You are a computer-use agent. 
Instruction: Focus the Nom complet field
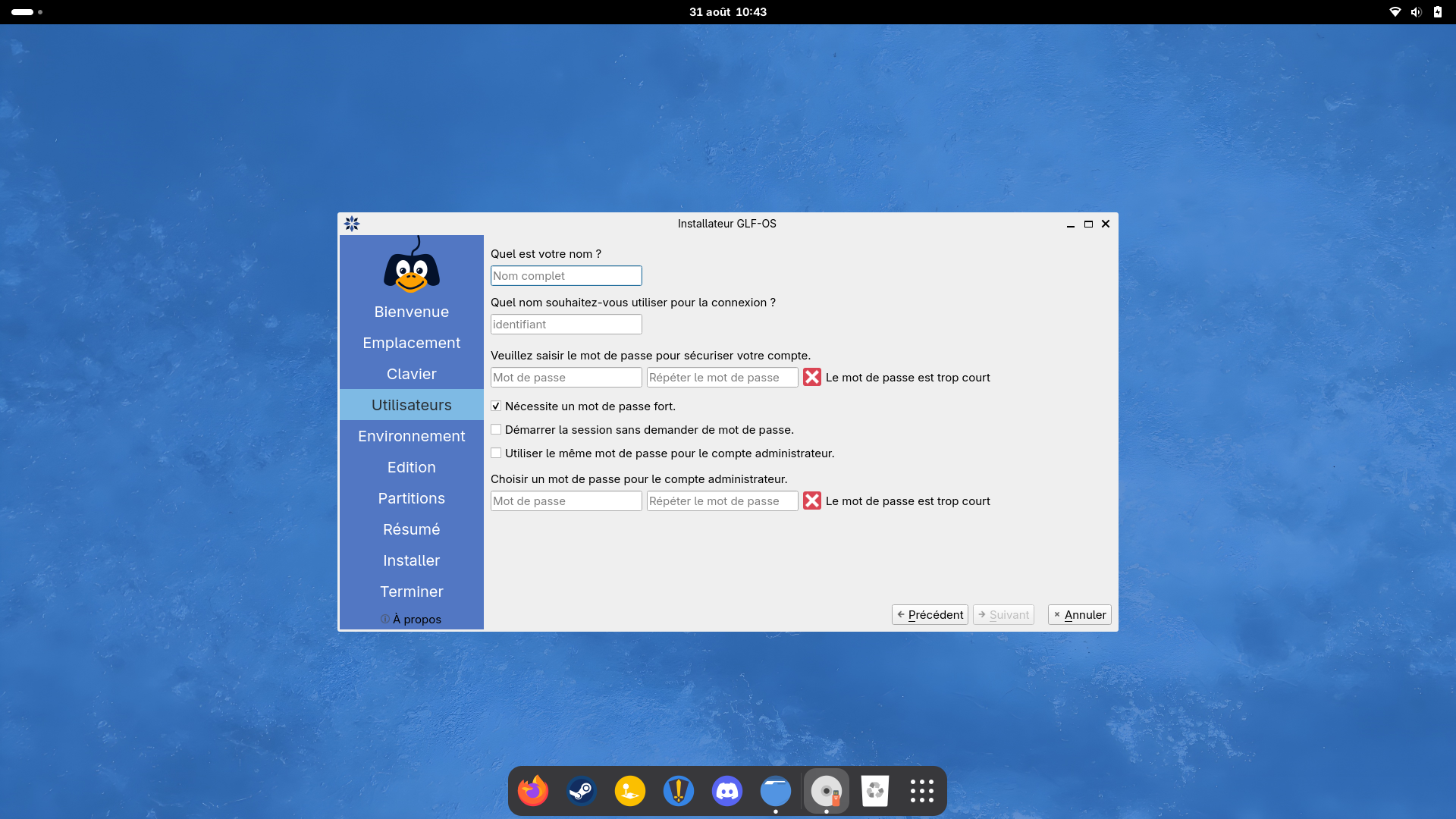[566, 276]
